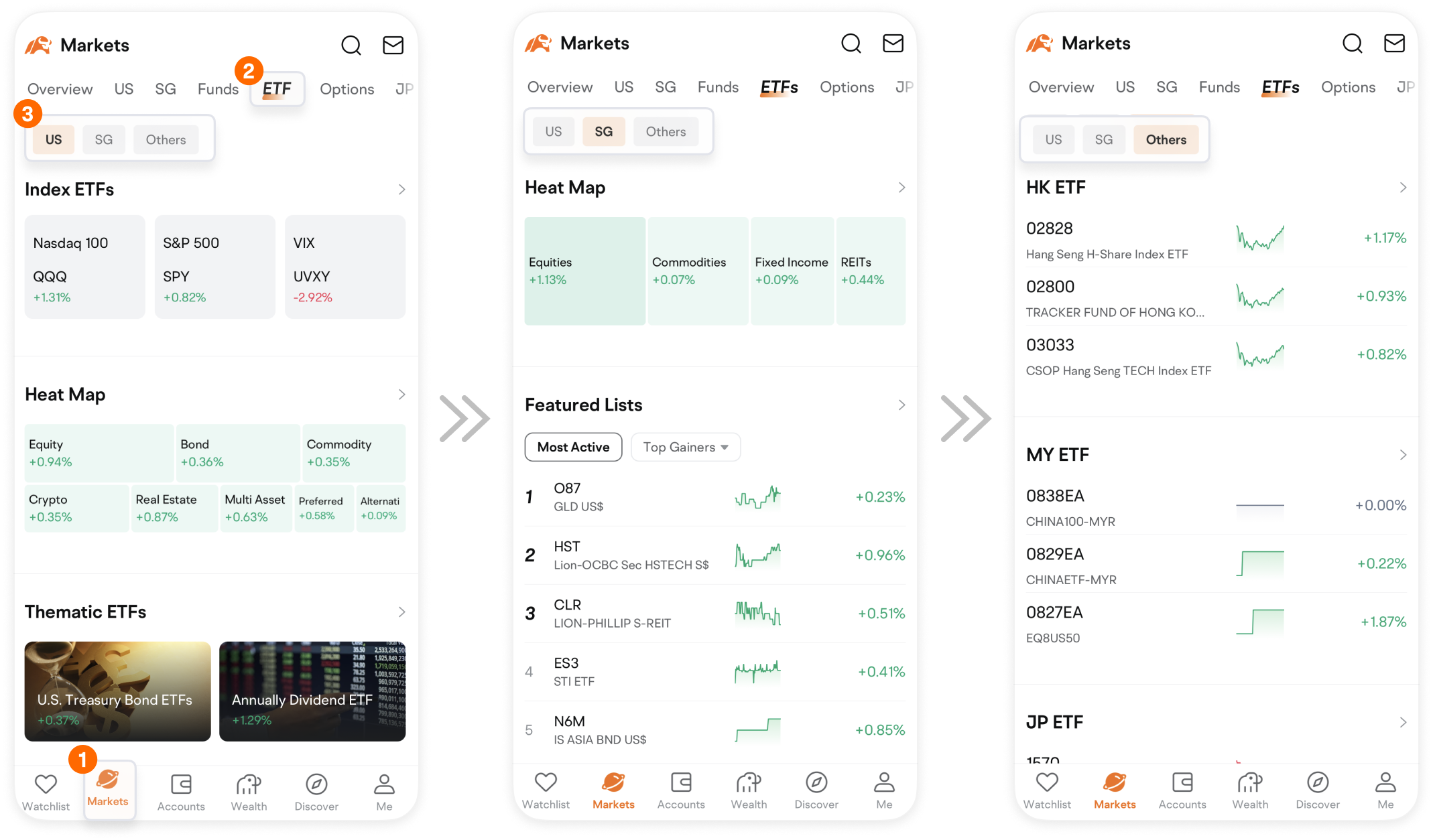
Task: Select the SG sub-tab in ETFs section
Action: [602, 131]
